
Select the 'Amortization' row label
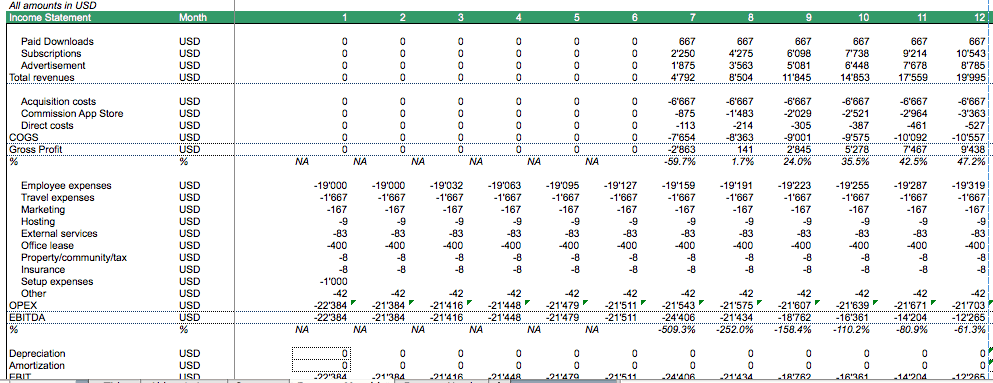pyautogui.click(x=36, y=366)
